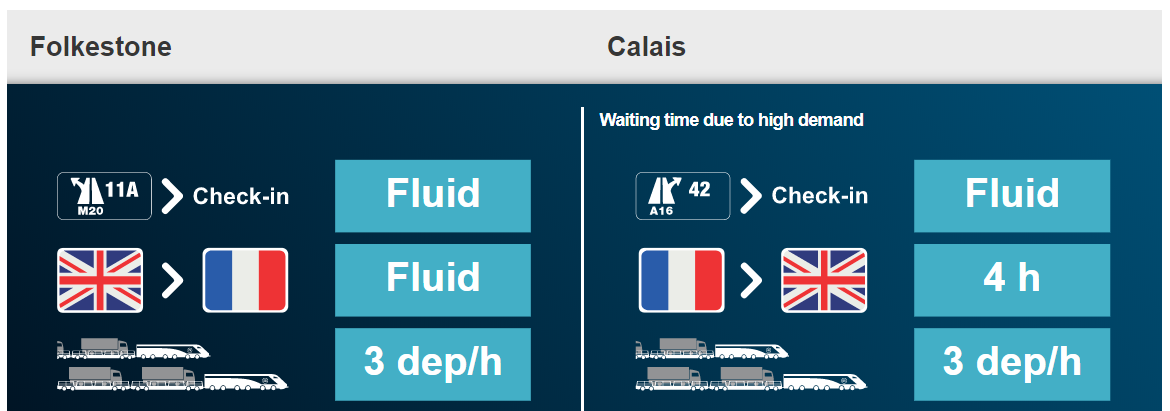
Task: Click the French flag in Folkestone panel
Action: click(x=245, y=280)
